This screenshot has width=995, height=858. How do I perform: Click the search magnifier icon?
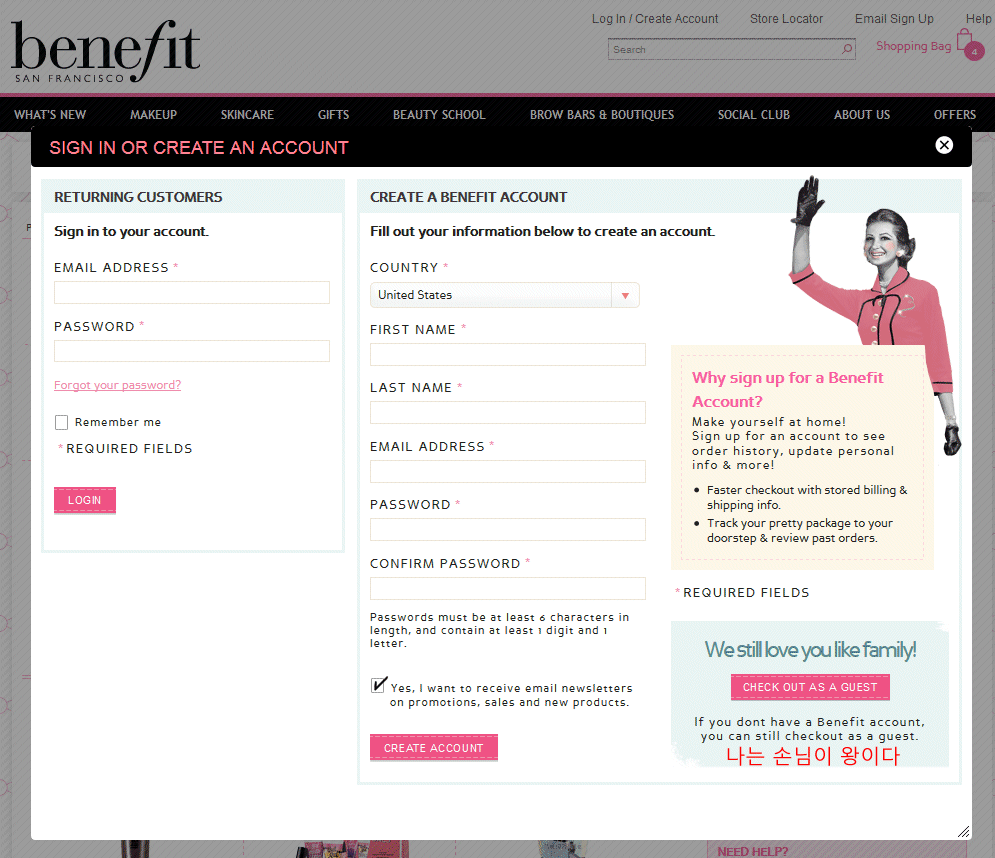847,49
